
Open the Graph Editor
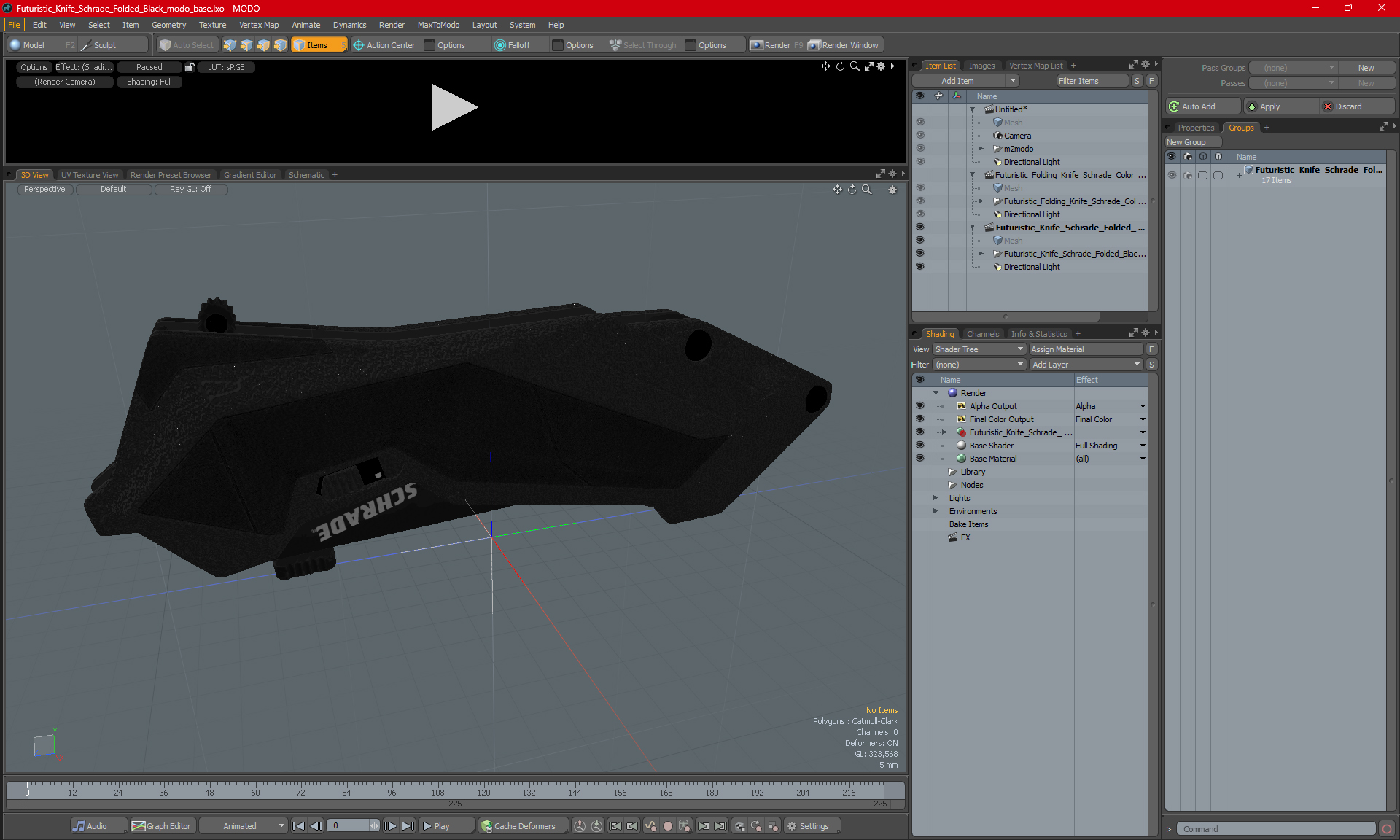pyautogui.click(x=161, y=826)
